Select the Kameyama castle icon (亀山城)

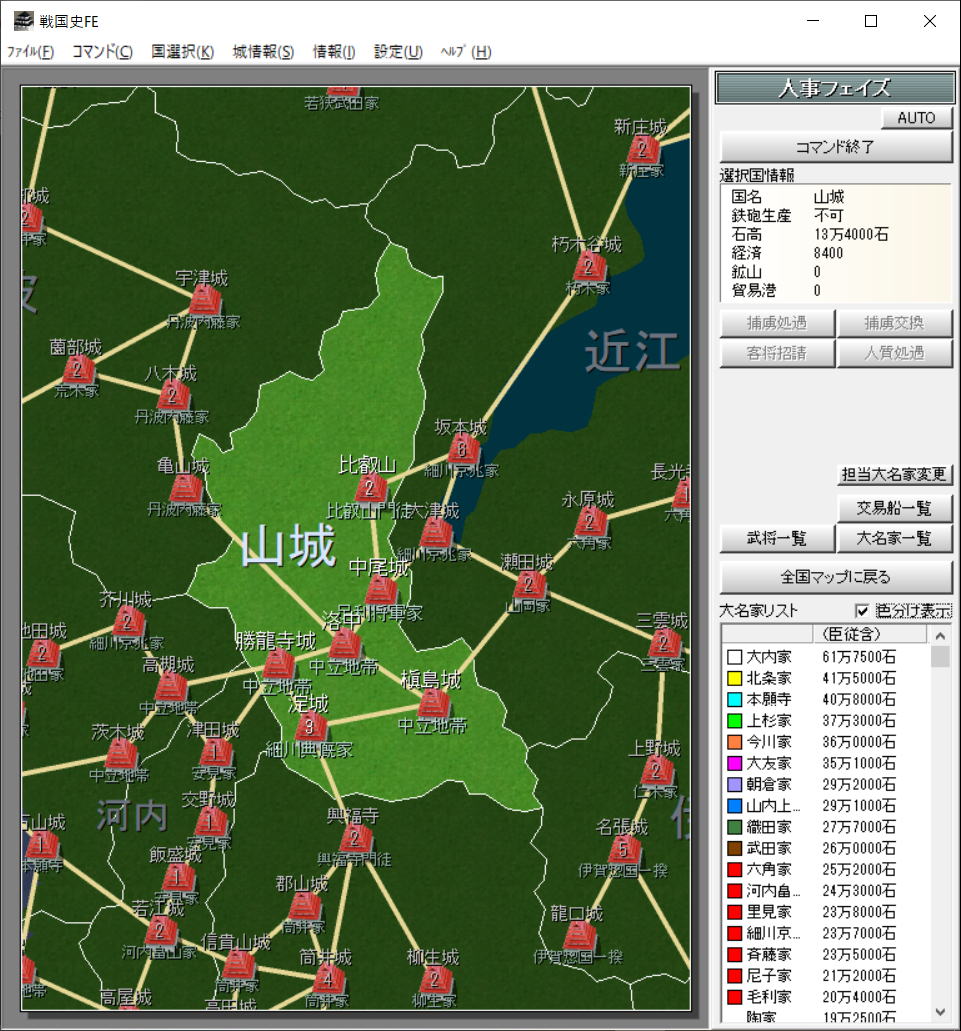pyautogui.click(x=185, y=490)
